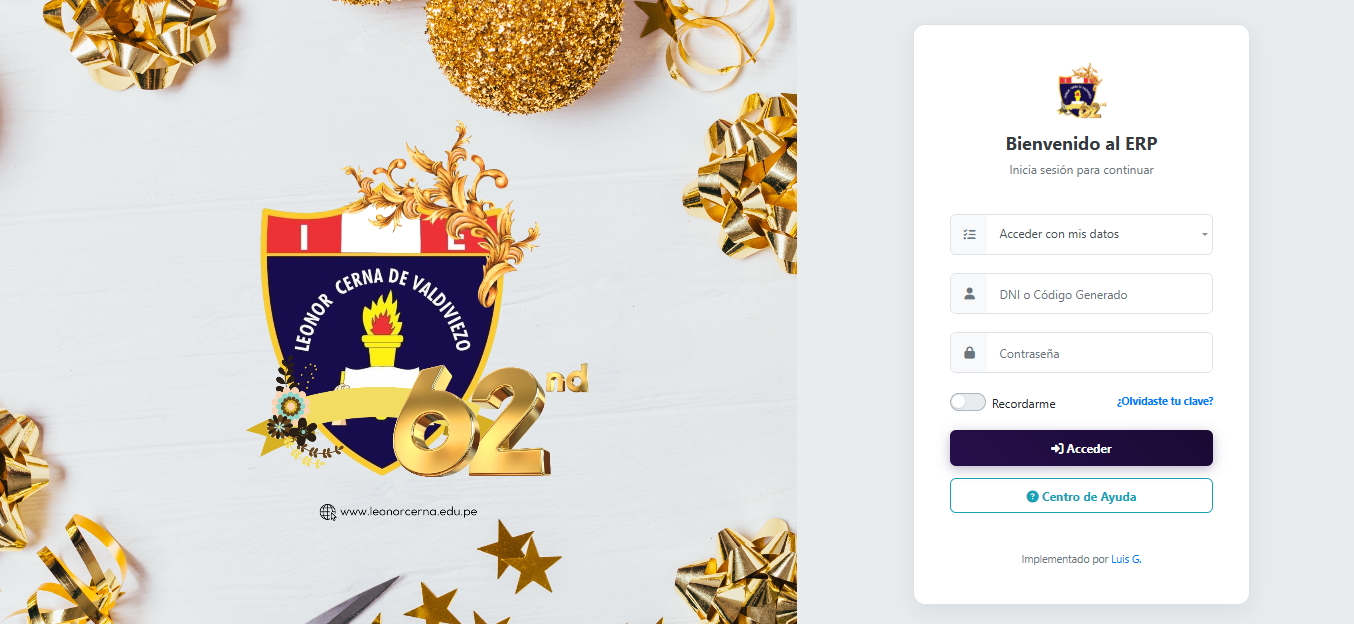Image resolution: width=1354 pixels, height=624 pixels.
Task: Follow the ¿Olvidaste tu clave? link
Action: coord(1165,401)
